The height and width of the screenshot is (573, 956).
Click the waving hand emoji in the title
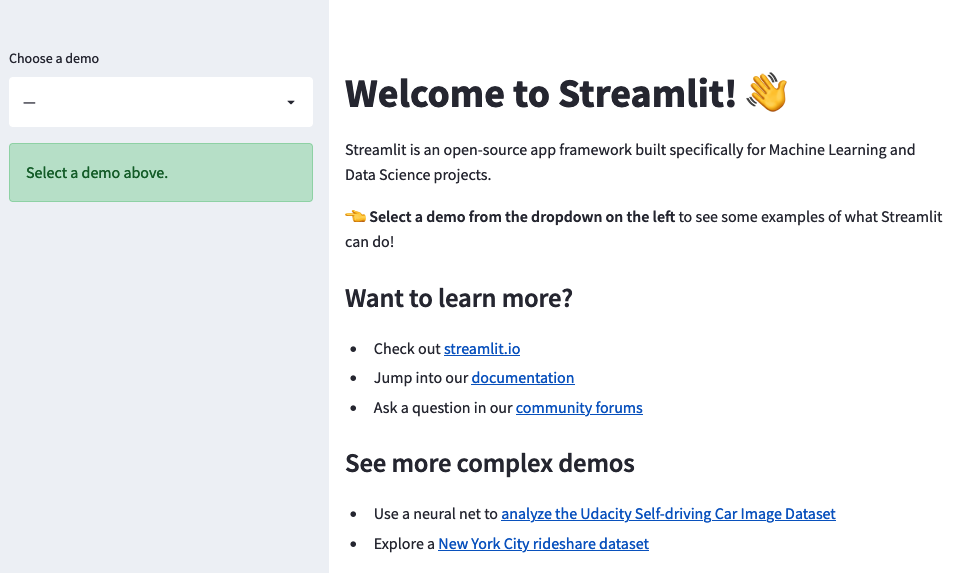pos(768,93)
